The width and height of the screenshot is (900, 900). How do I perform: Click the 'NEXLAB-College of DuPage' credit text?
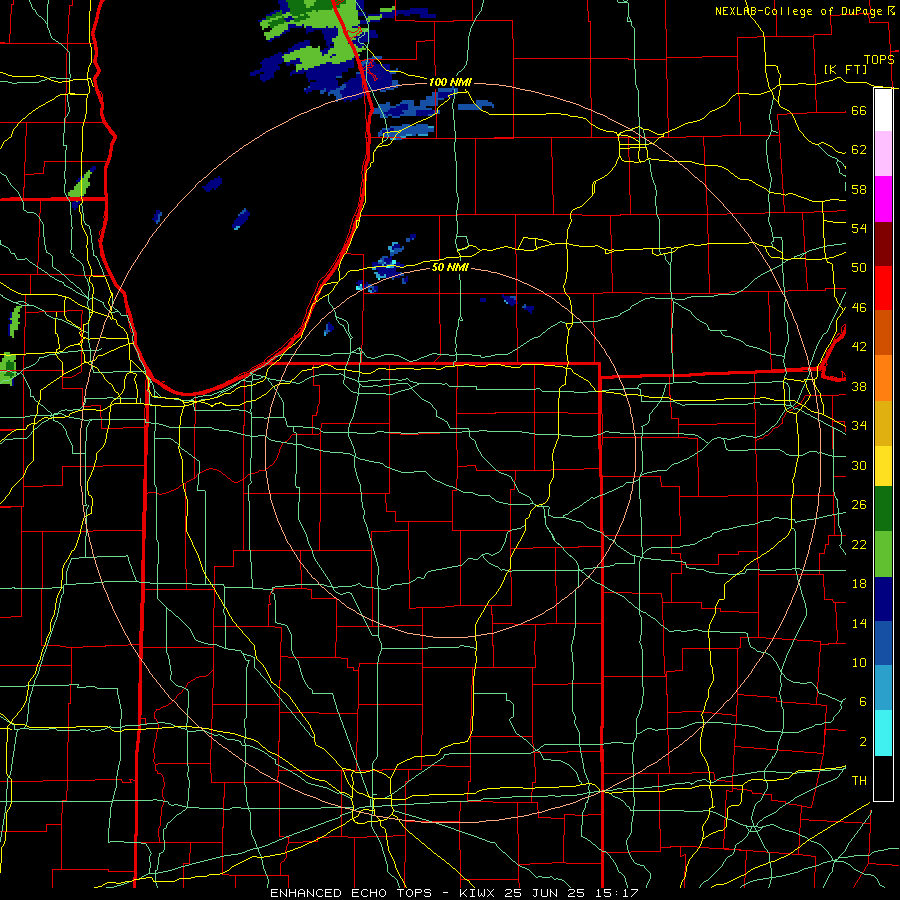tap(799, 11)
